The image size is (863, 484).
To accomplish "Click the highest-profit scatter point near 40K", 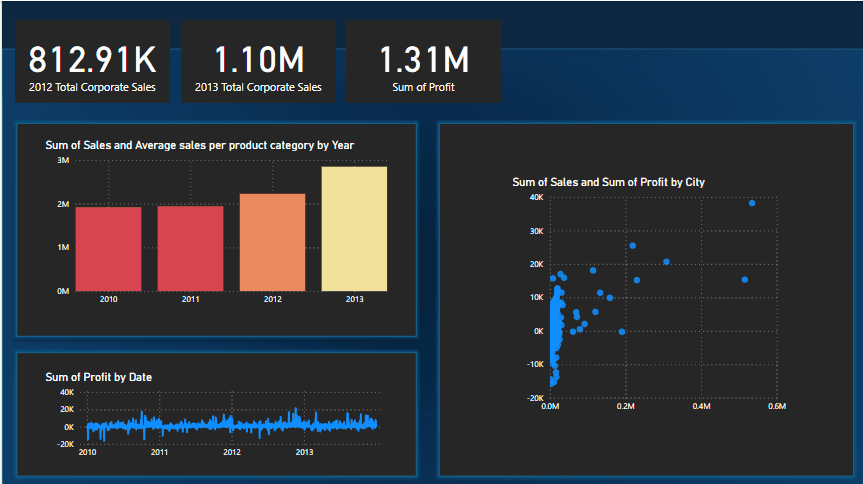I will coord(752,203).
